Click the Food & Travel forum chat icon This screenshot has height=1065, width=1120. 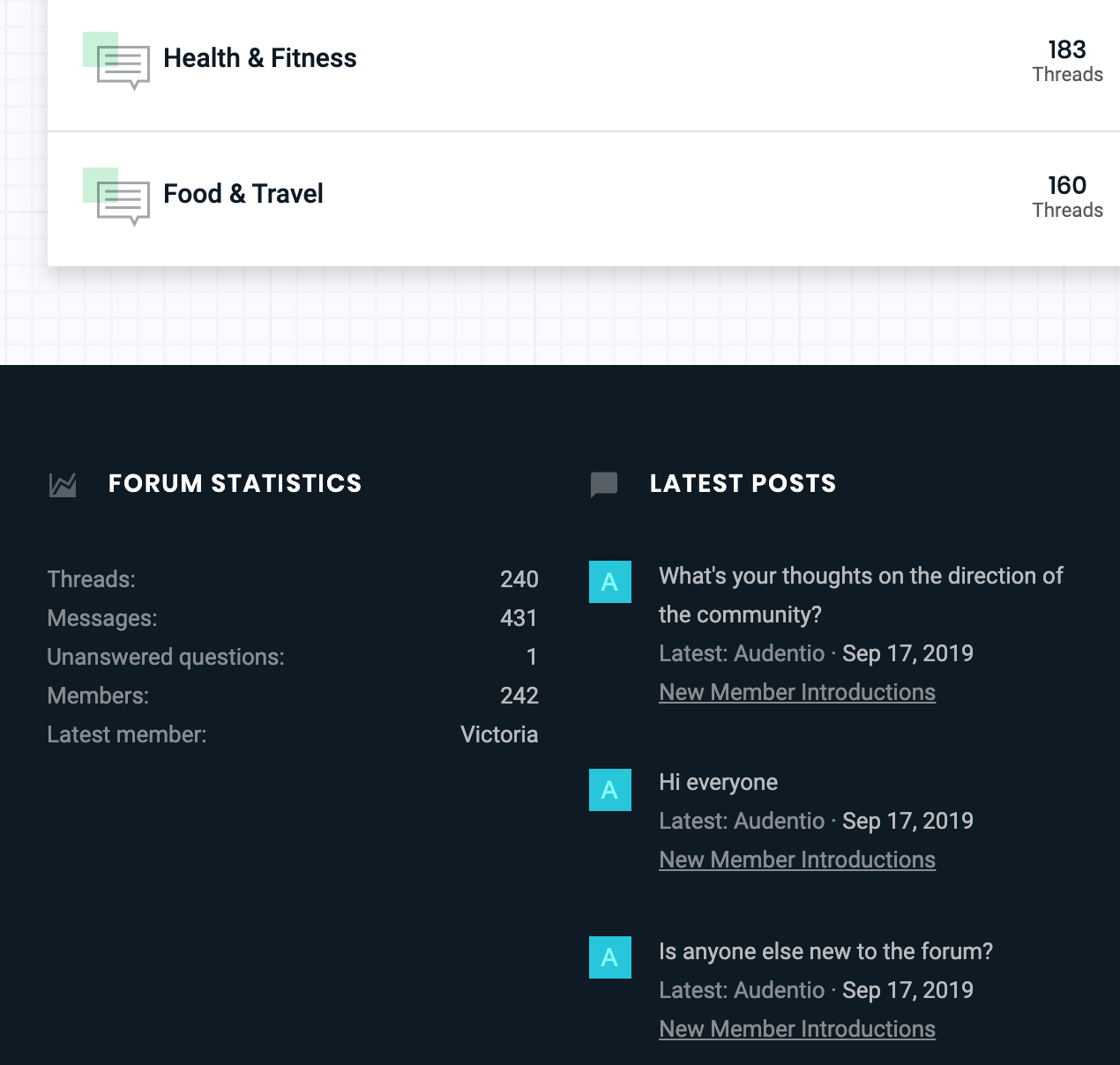[122, 200]
